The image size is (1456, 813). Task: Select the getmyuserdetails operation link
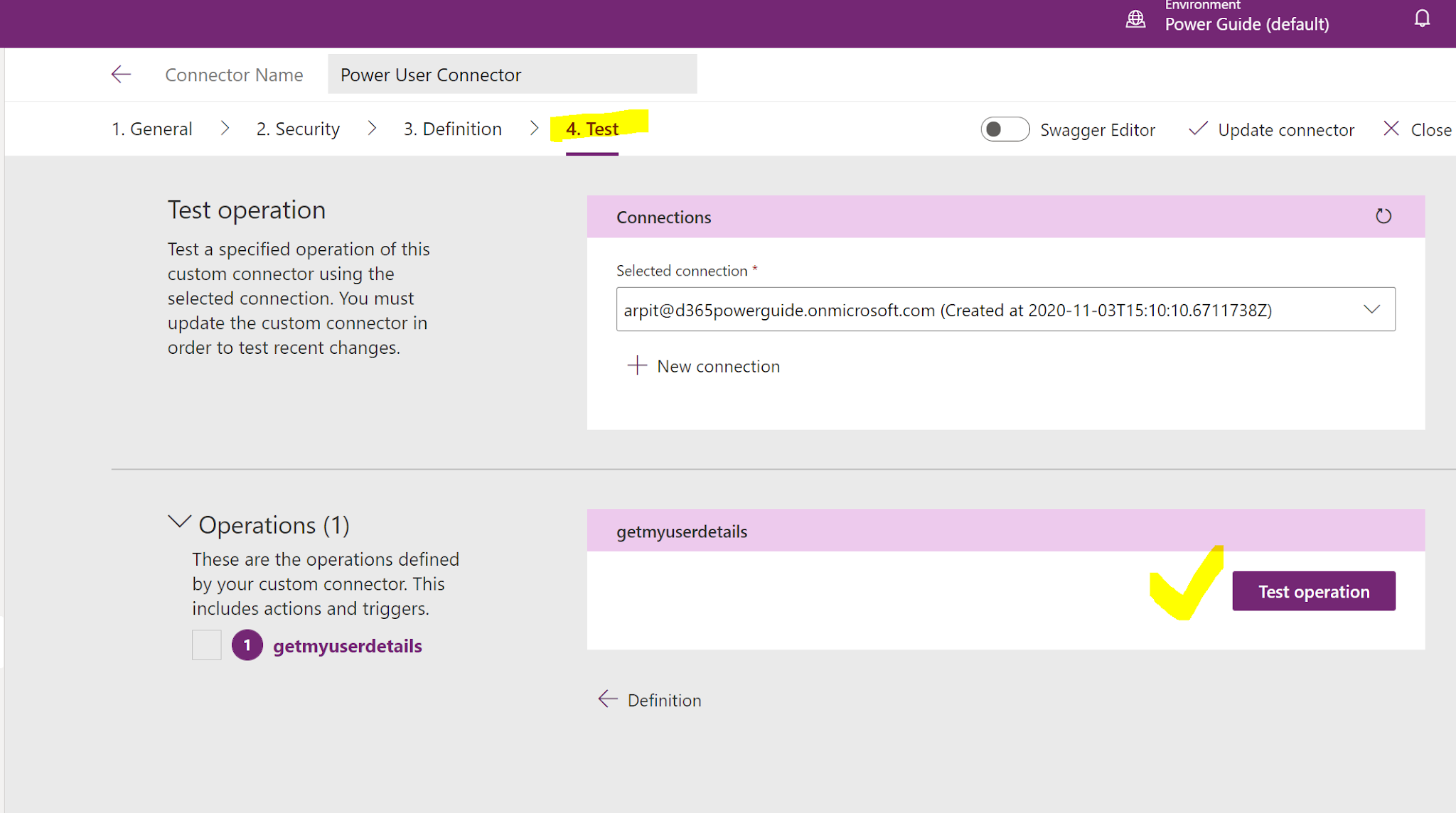pos(348,646)
